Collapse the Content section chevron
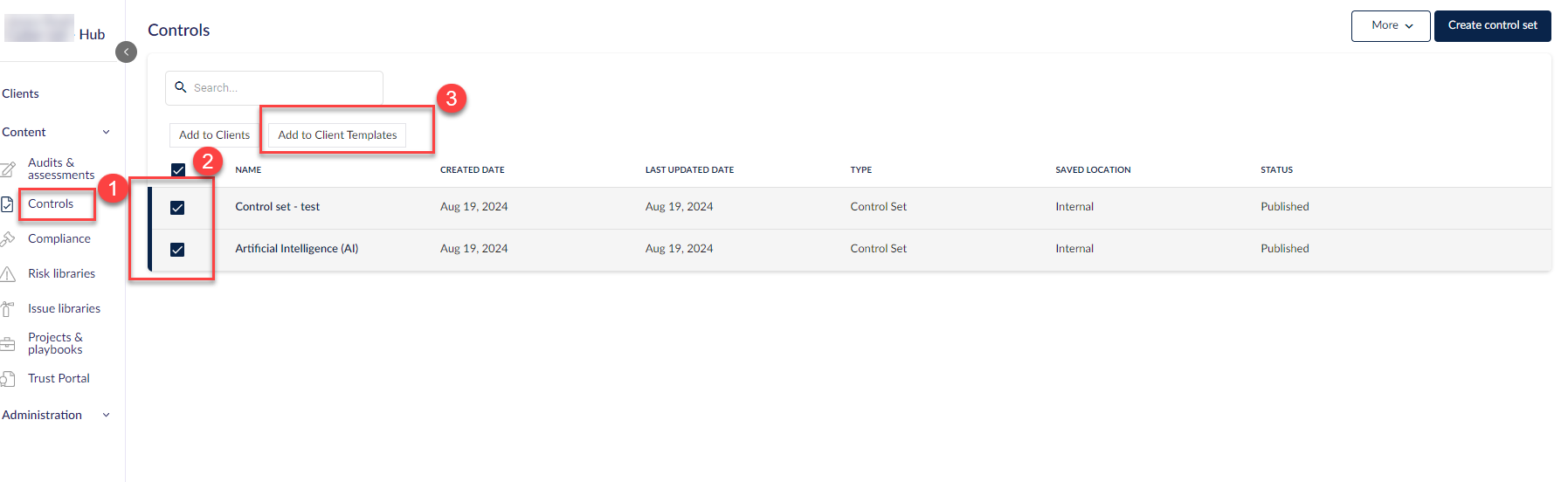This screenshot has height=482, width=1568. [107, 132]
